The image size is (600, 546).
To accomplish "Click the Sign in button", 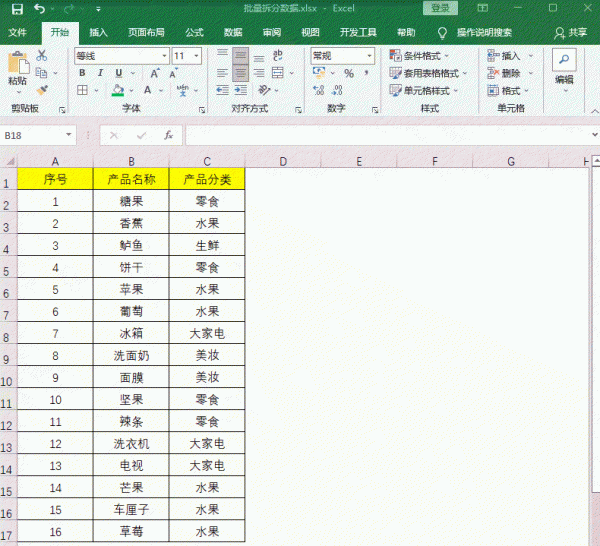I will [x=440, y=8].
